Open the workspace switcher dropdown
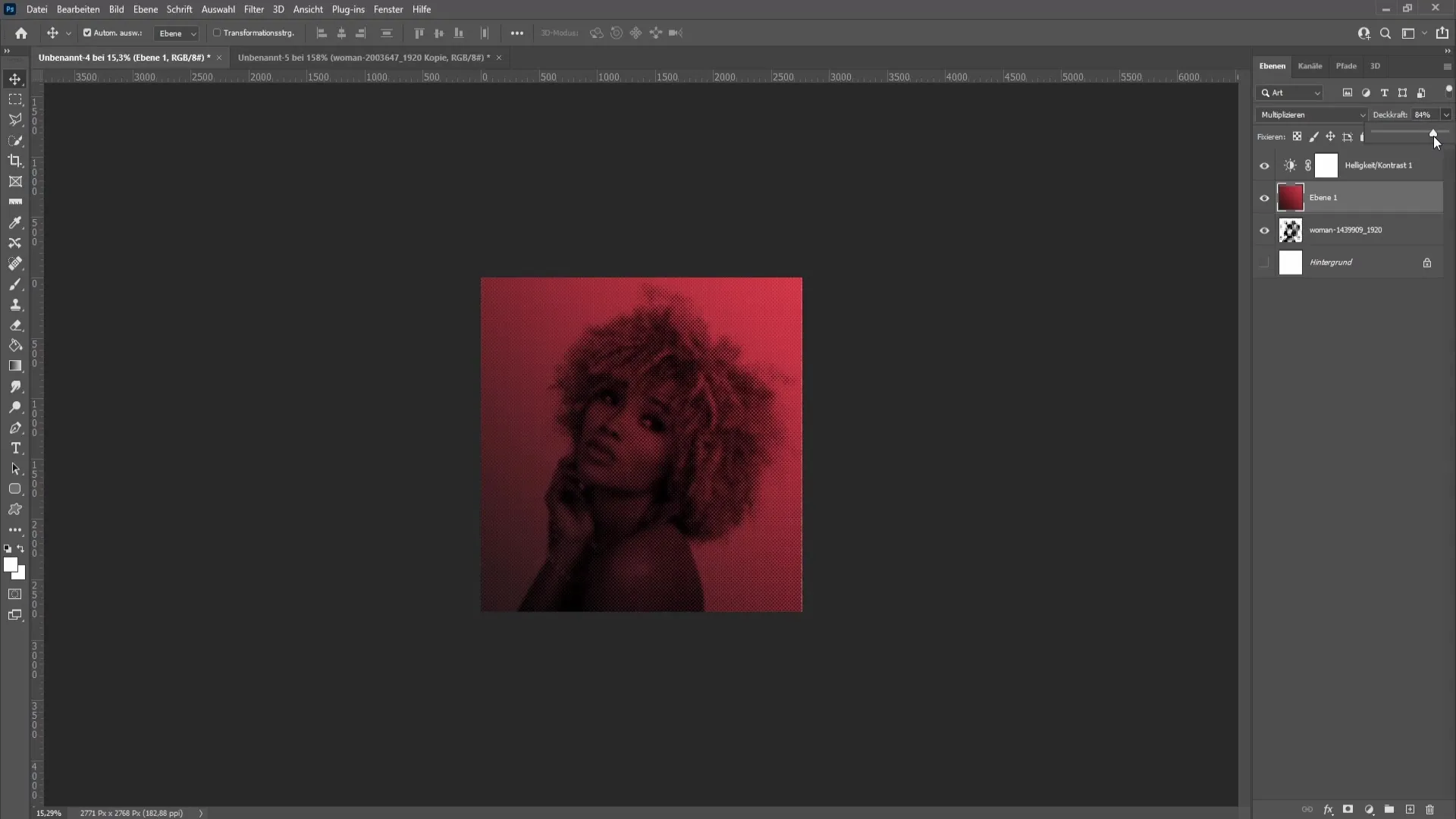Screen dimensions: 1456x819 point(1425,33)
